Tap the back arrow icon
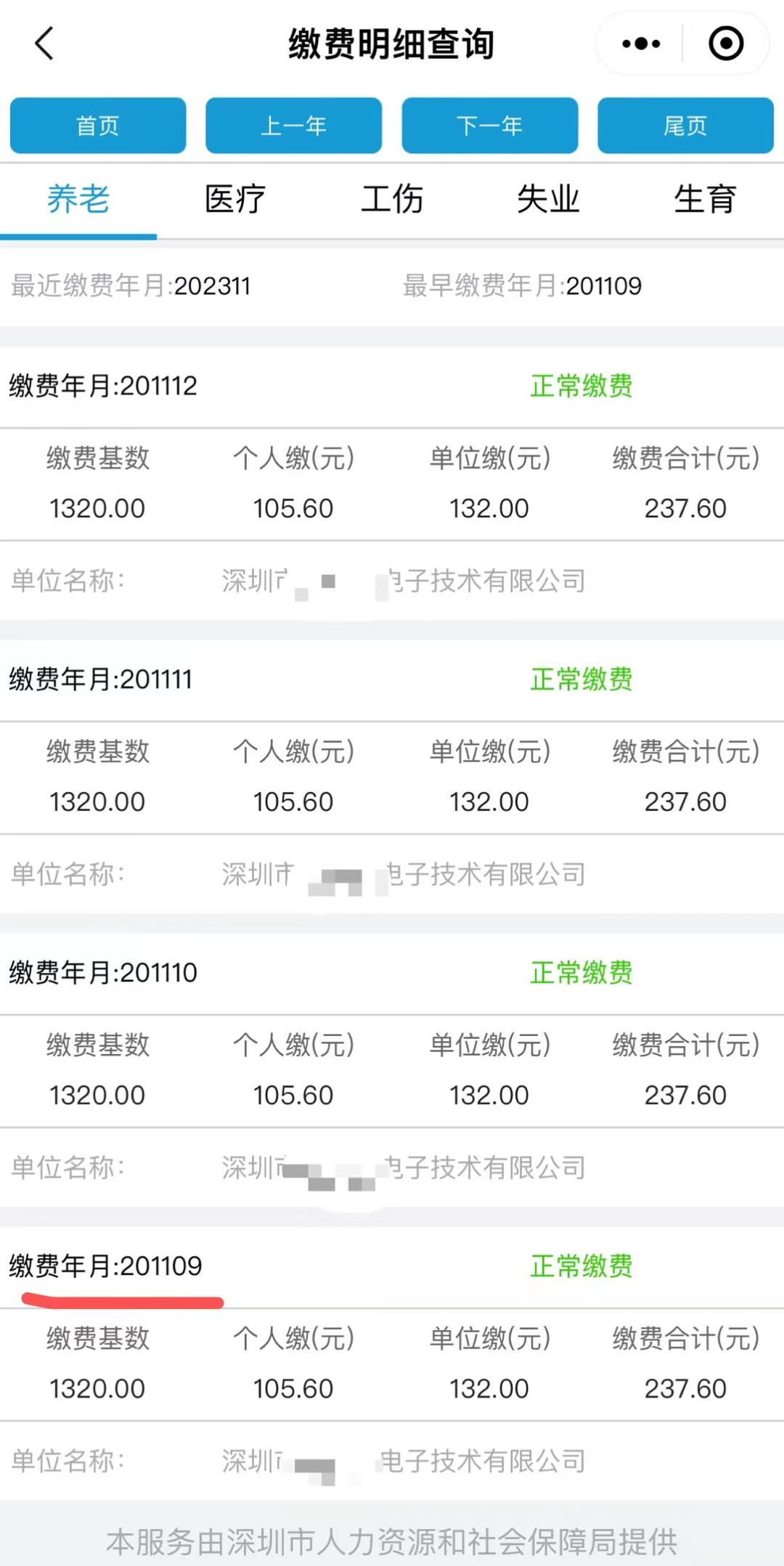 (x=44, y=44)
